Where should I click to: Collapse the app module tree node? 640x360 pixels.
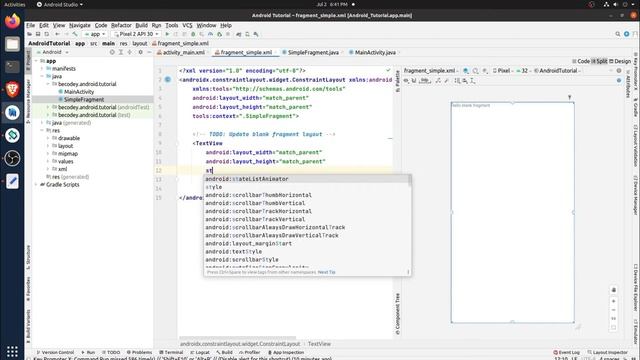coord(36,61)
